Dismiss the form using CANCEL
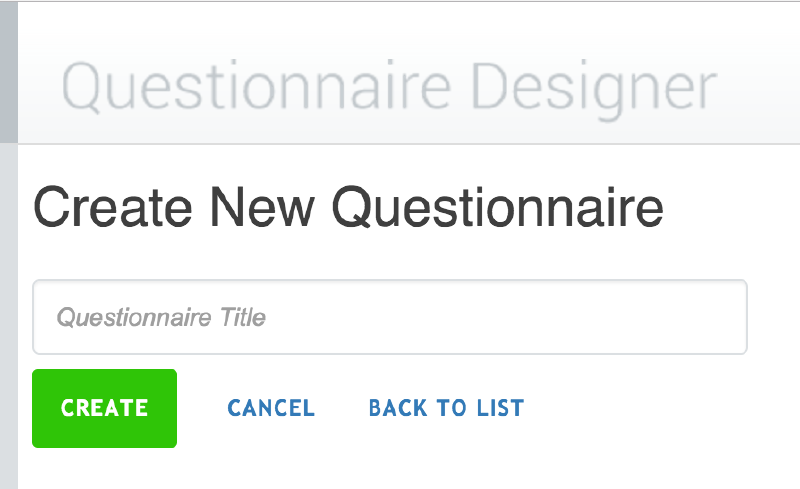 [271, 408]
